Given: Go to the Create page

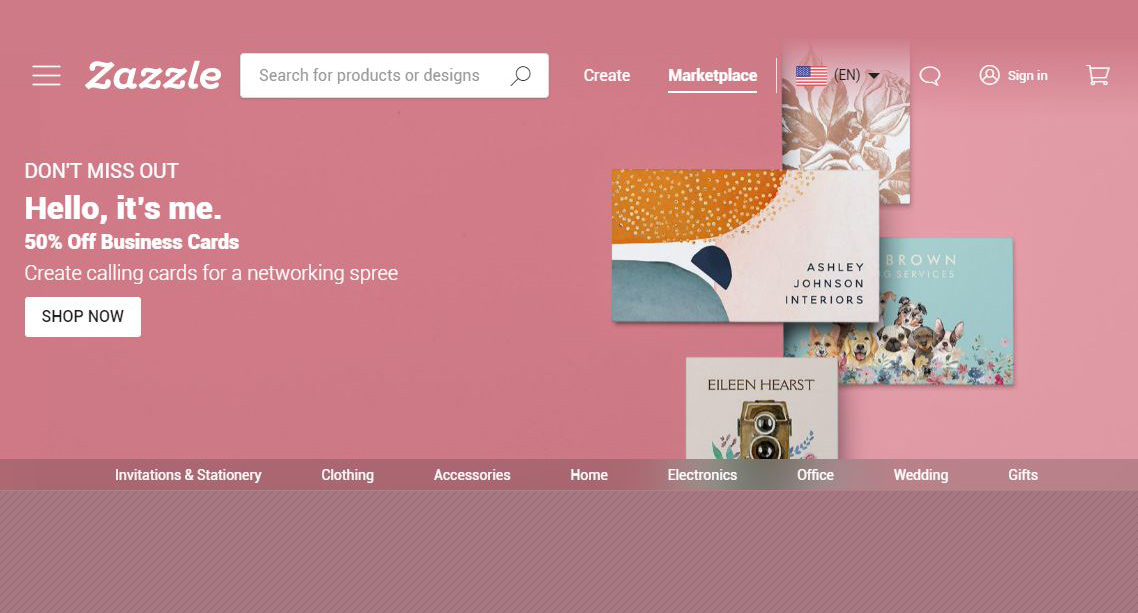Looking at the screenshot, I should 607,75.
